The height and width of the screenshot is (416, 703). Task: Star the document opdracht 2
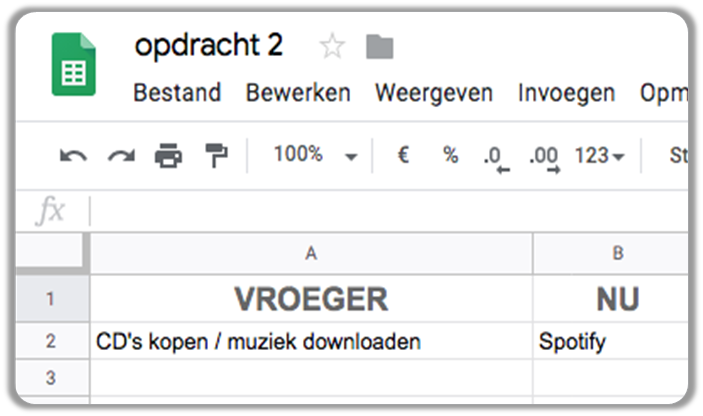pyautogui.click(x=332, y=47)
